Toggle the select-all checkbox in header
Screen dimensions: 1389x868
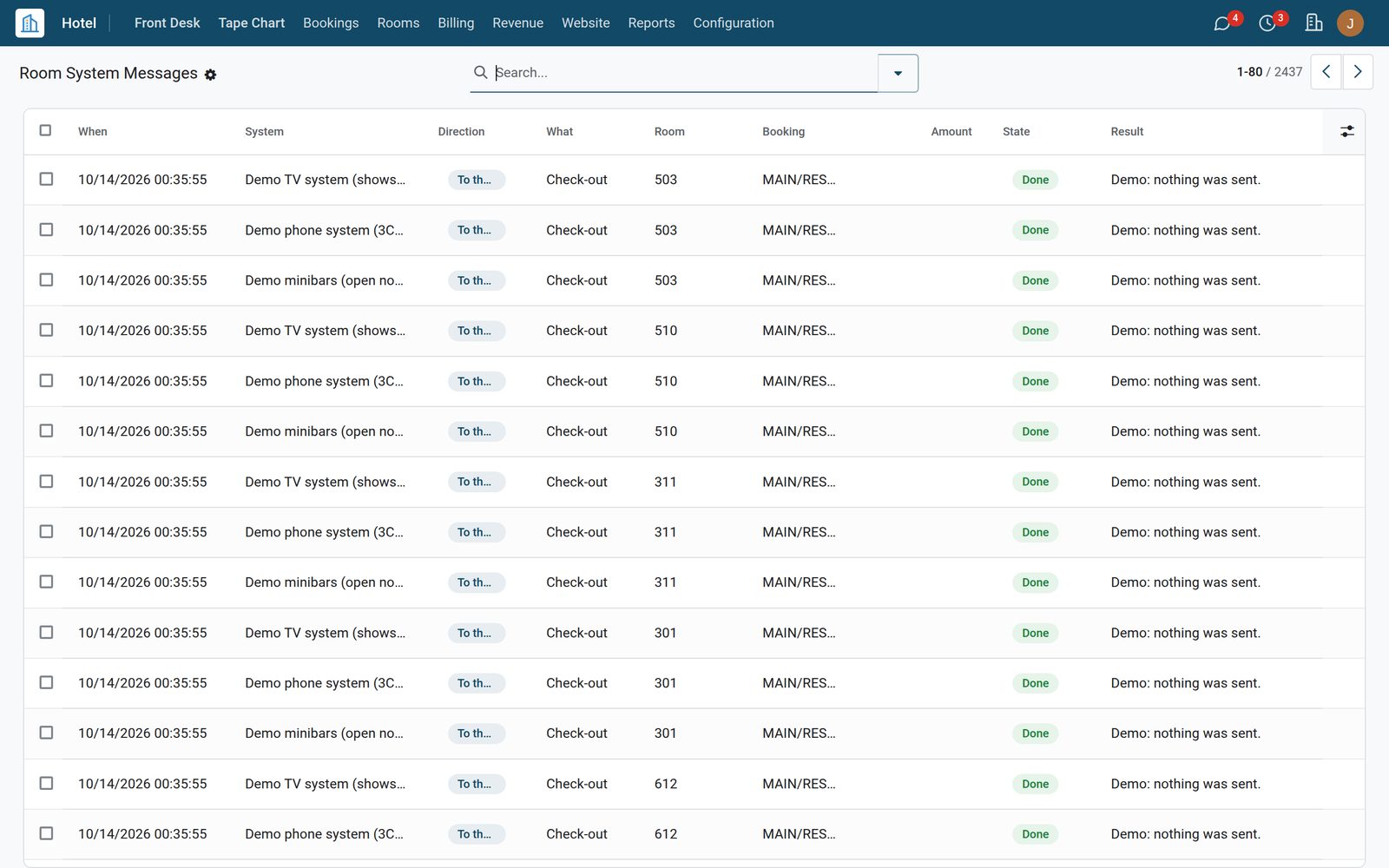pos(46,130)
